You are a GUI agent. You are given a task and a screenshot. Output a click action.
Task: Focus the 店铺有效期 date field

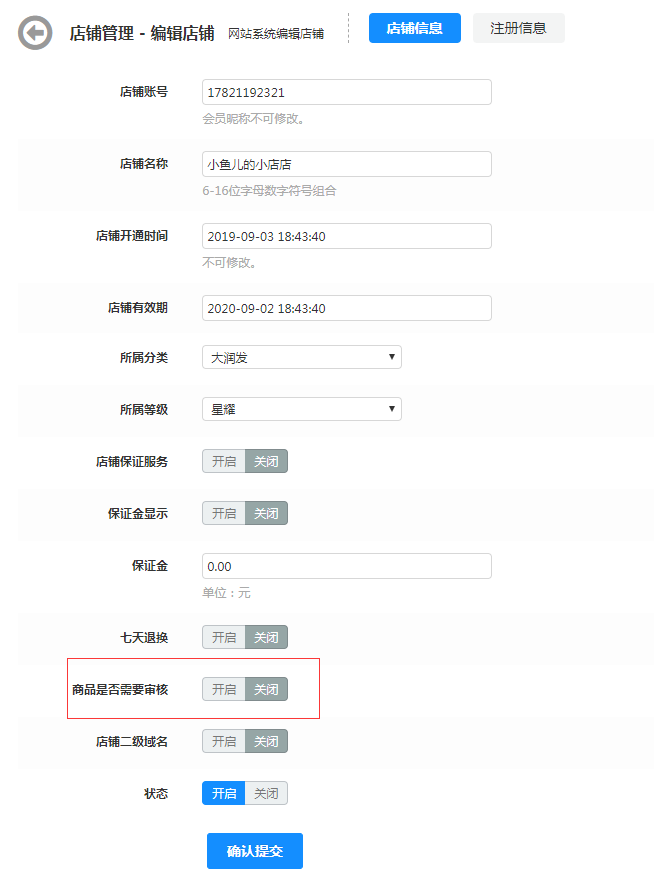(346, 308)
